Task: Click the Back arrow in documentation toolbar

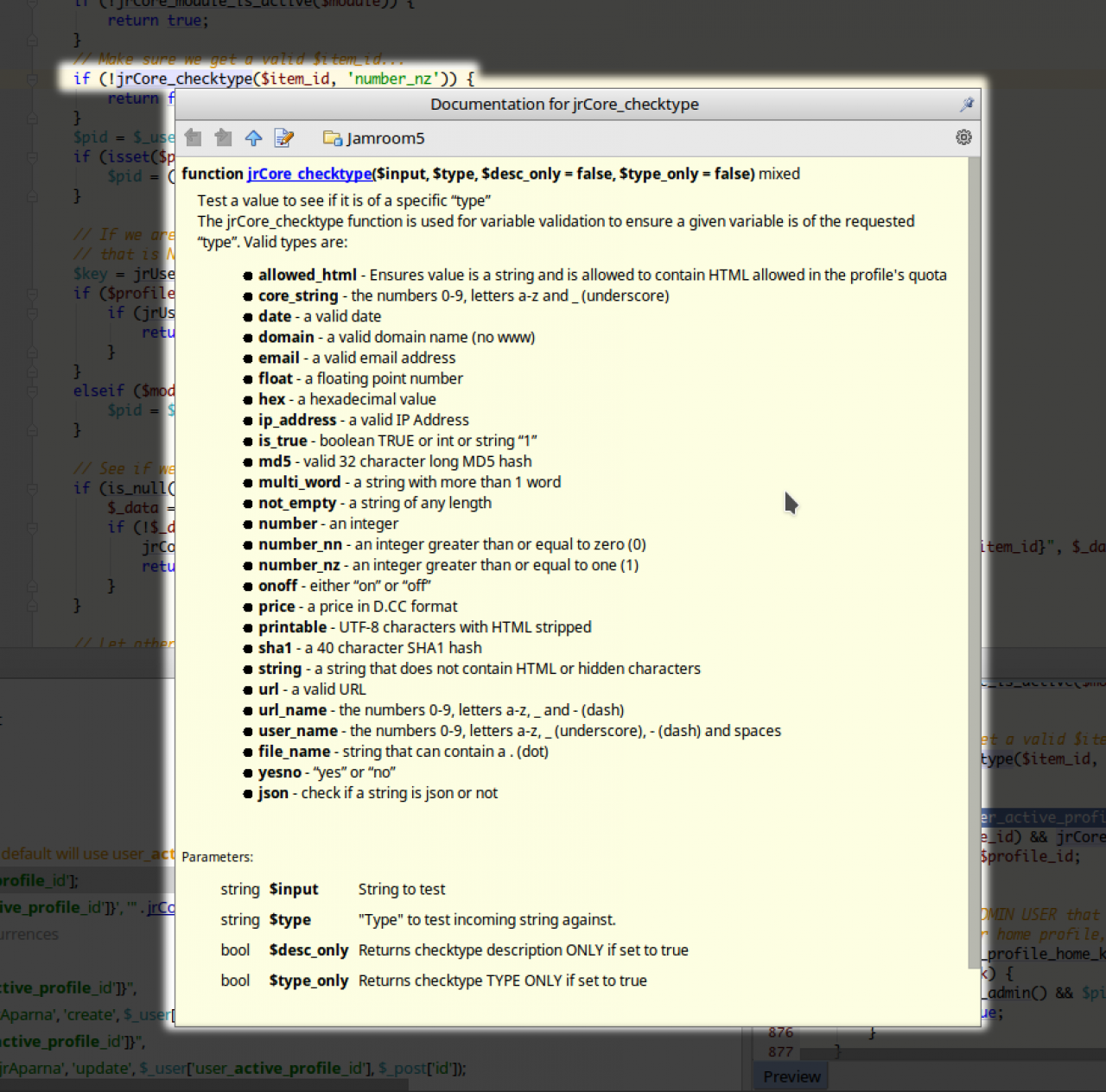Action: click(194, 138)
